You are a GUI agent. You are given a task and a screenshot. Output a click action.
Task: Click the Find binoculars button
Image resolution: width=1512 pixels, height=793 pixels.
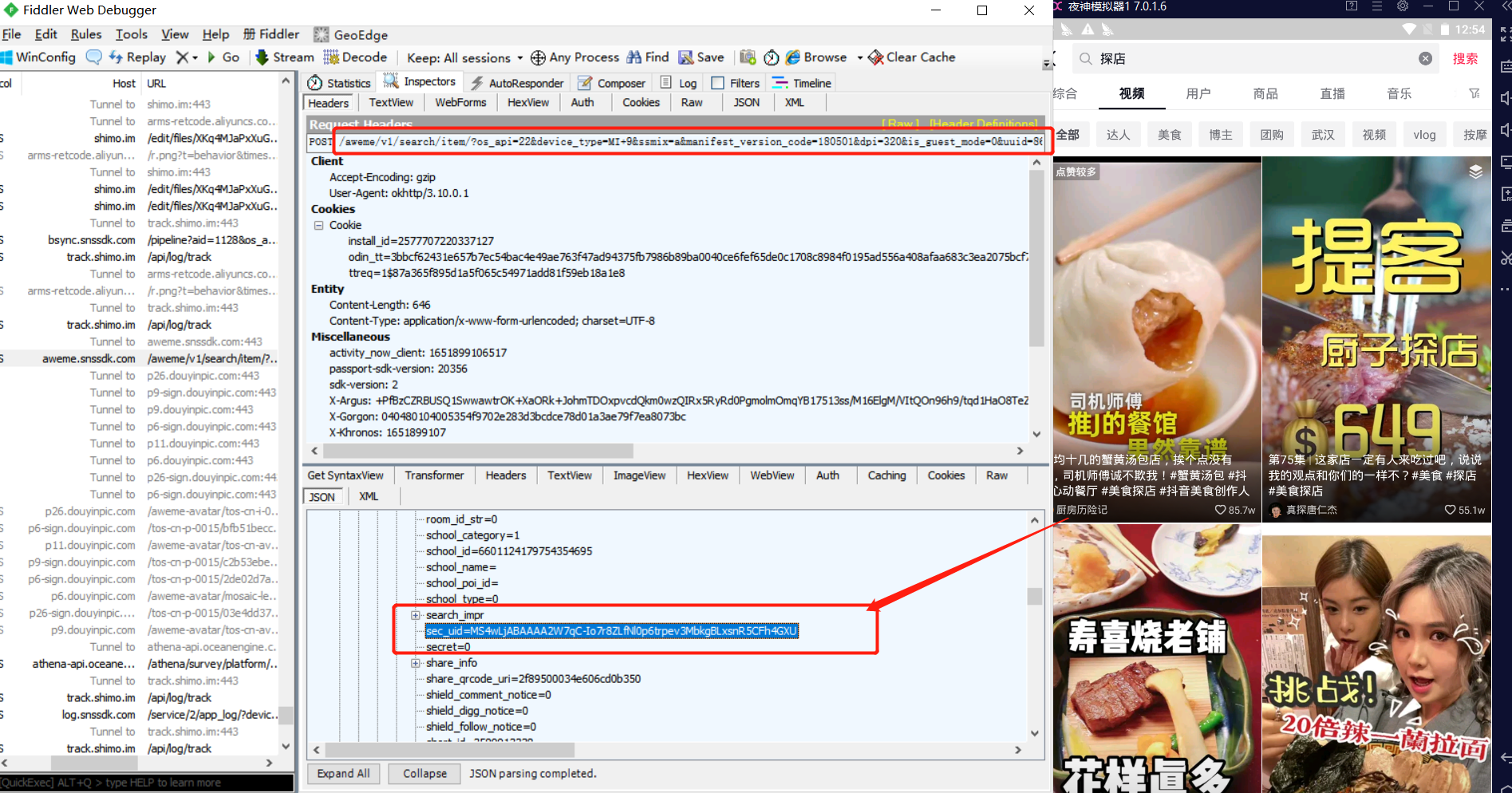pos(648,57)
